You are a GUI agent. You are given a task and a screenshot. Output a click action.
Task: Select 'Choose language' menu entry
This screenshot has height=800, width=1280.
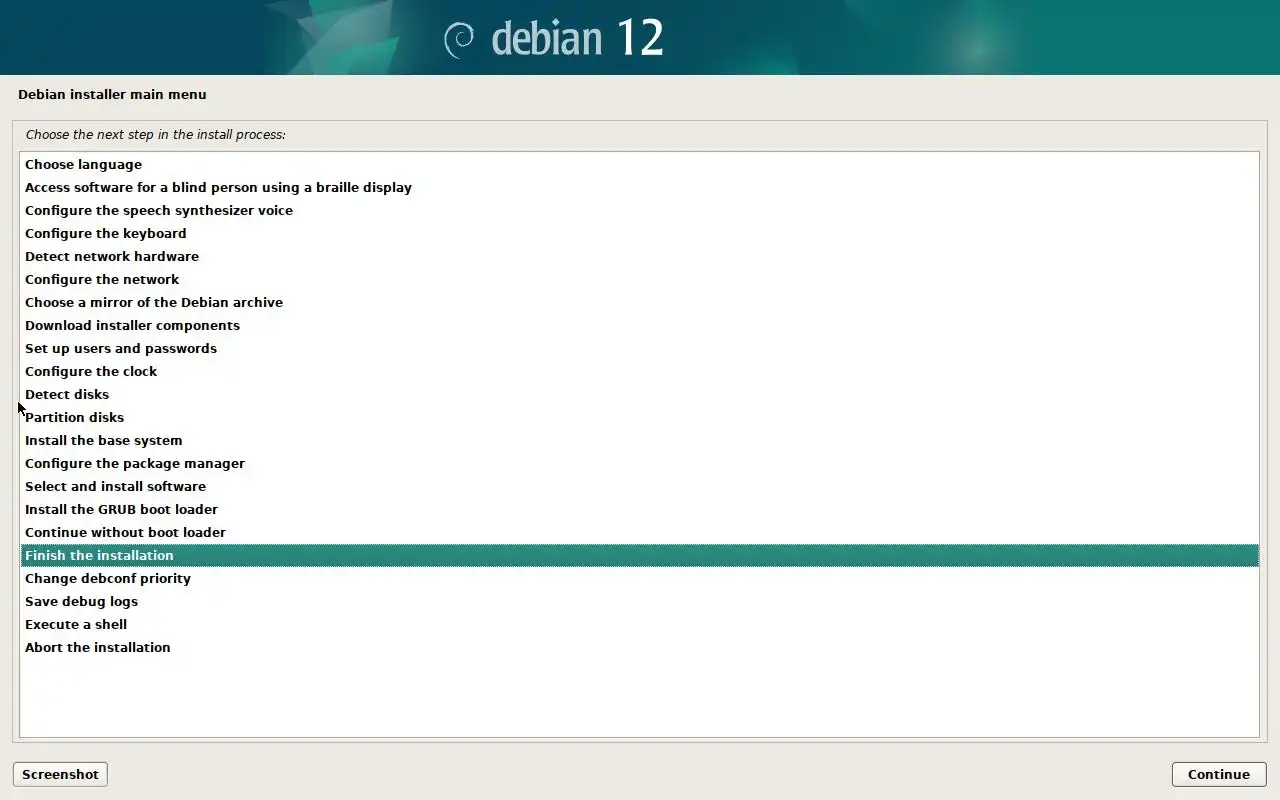640,164
